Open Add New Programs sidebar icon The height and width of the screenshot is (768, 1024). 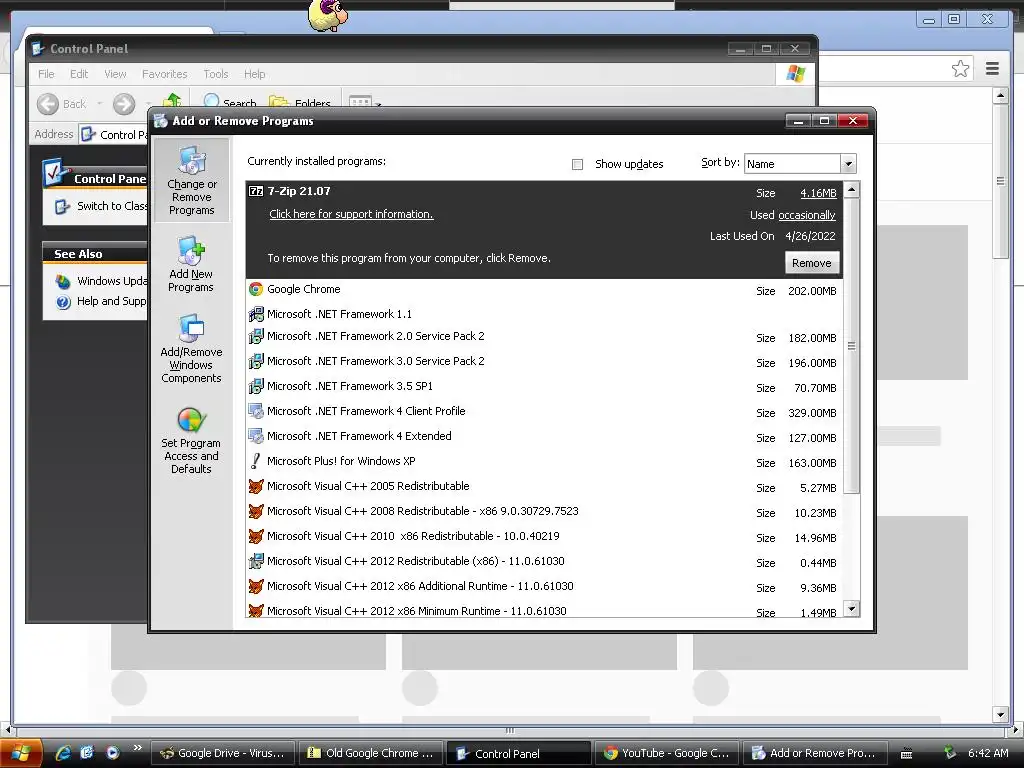pyautogui.click(x=191, y=264)
